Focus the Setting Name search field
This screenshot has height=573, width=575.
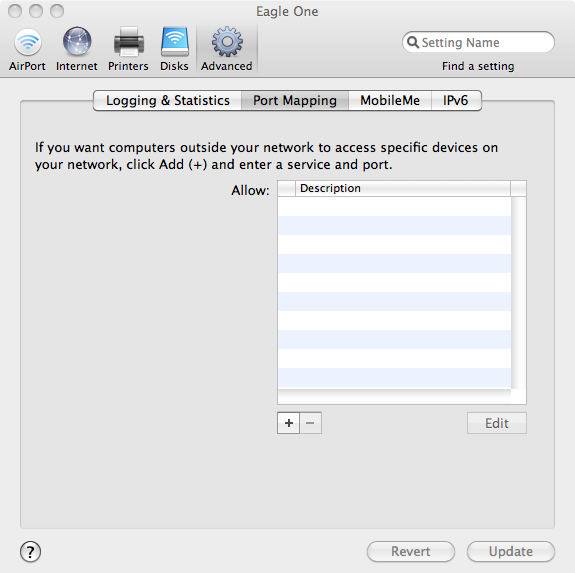point(478,42)
